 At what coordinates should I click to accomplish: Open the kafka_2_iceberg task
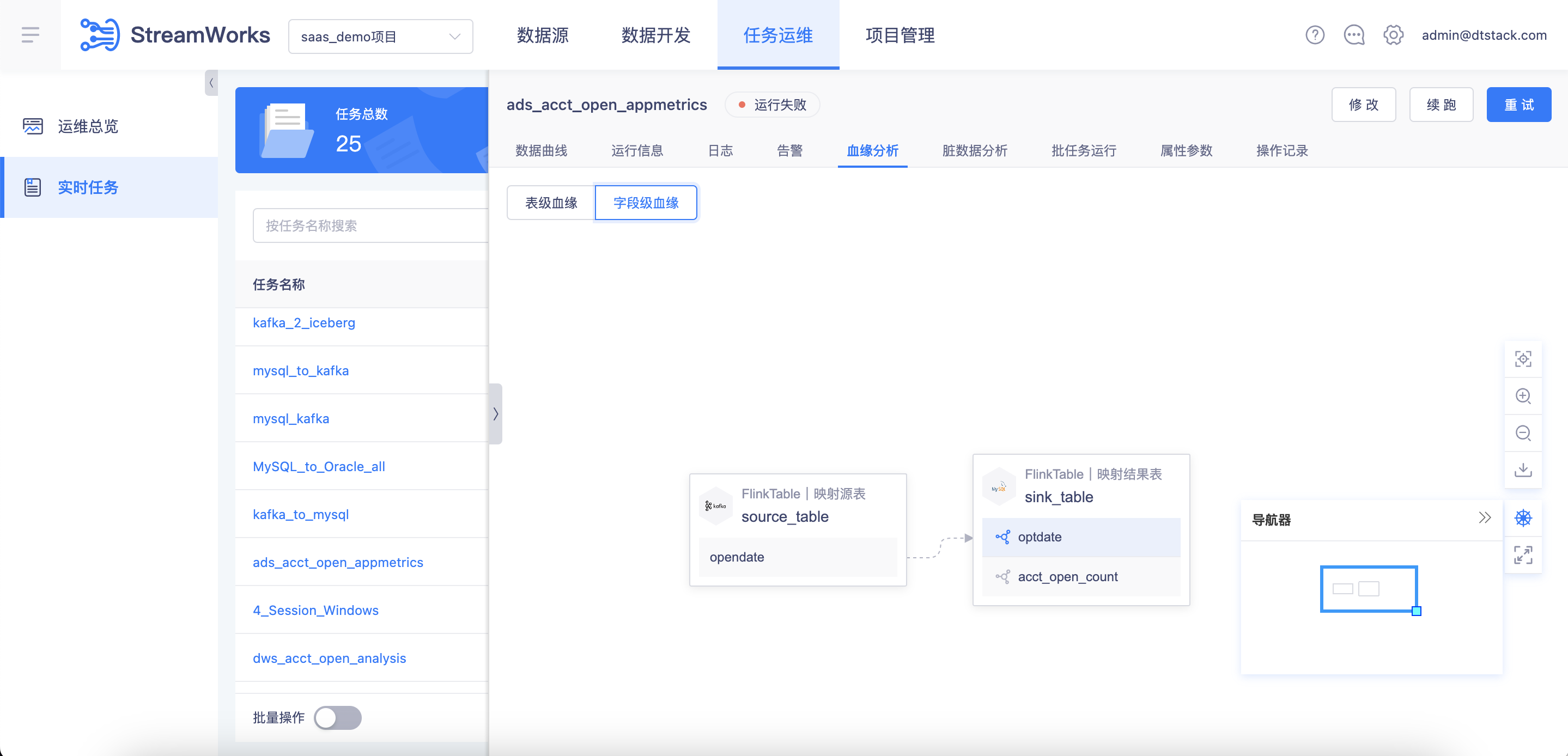point(304,322)
